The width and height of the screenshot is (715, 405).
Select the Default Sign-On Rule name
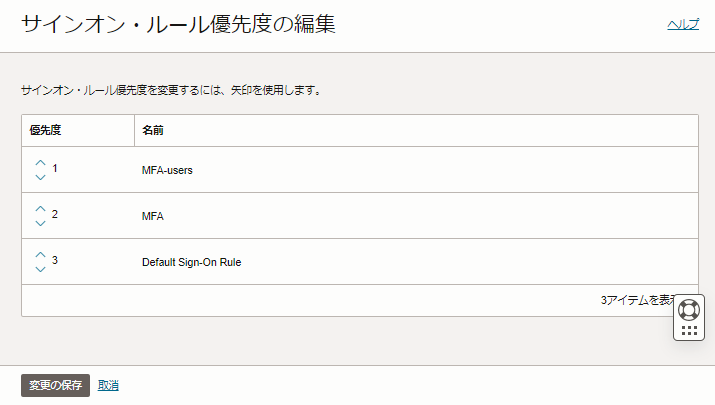click(x=191, y=262)
